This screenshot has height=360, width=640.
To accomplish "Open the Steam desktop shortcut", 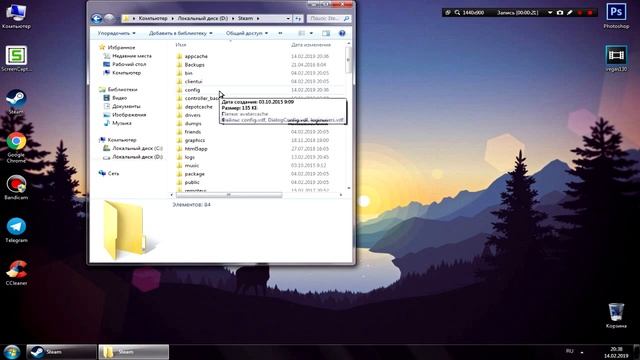I will 16,101.
